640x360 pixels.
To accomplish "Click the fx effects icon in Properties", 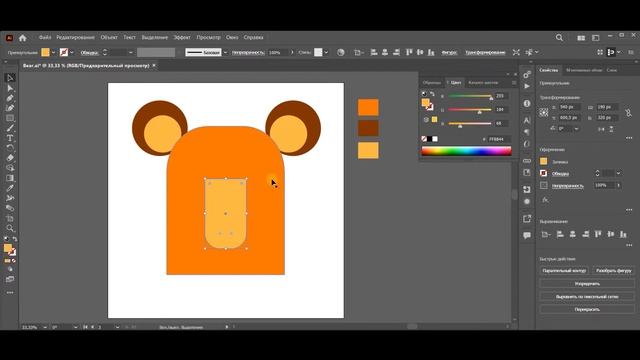I will point(545,200).
